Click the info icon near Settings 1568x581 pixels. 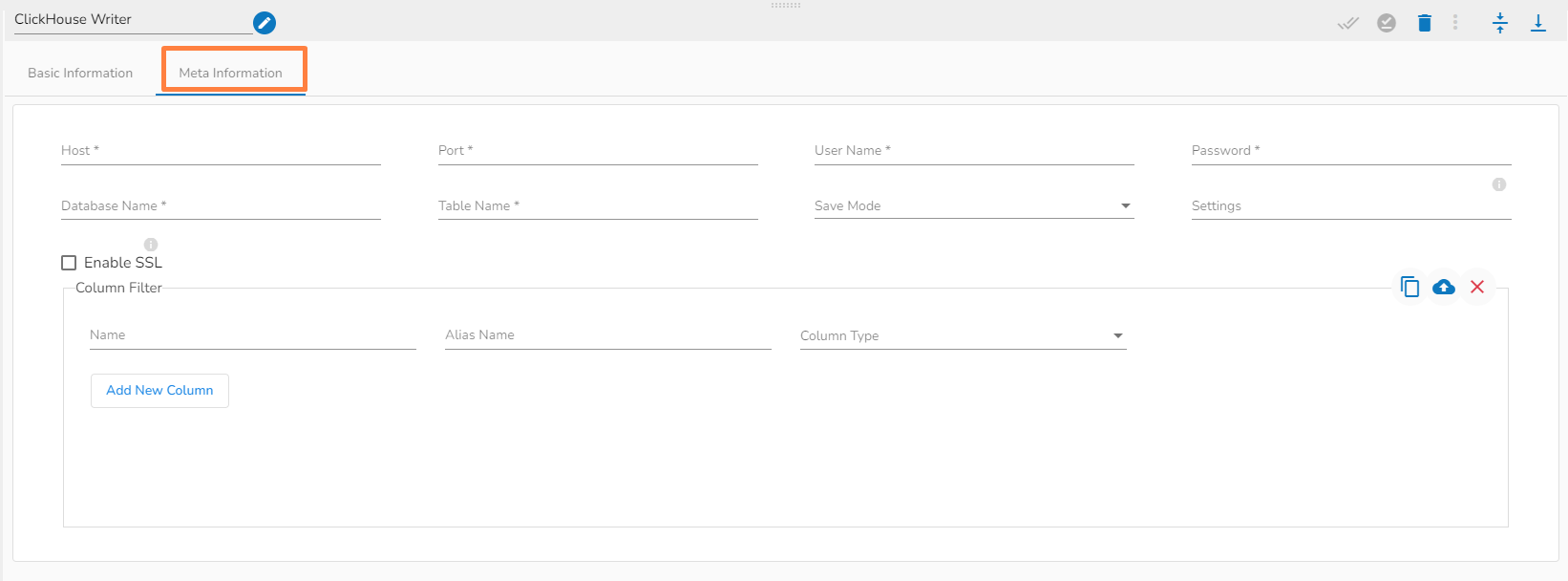pos(1499,184)
